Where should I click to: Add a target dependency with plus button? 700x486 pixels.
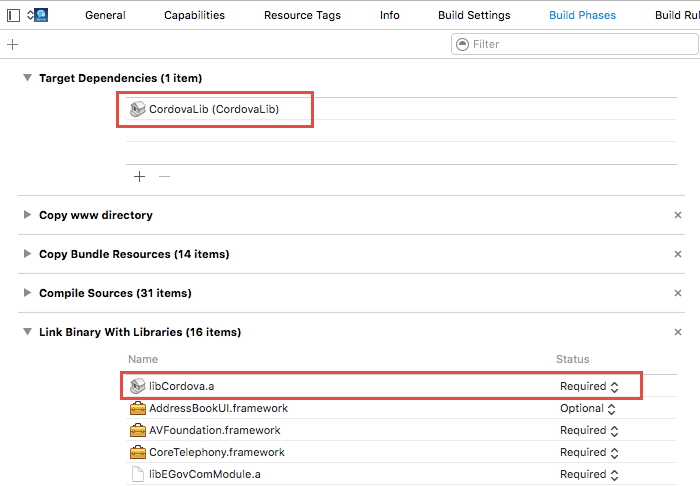[139, 176]
